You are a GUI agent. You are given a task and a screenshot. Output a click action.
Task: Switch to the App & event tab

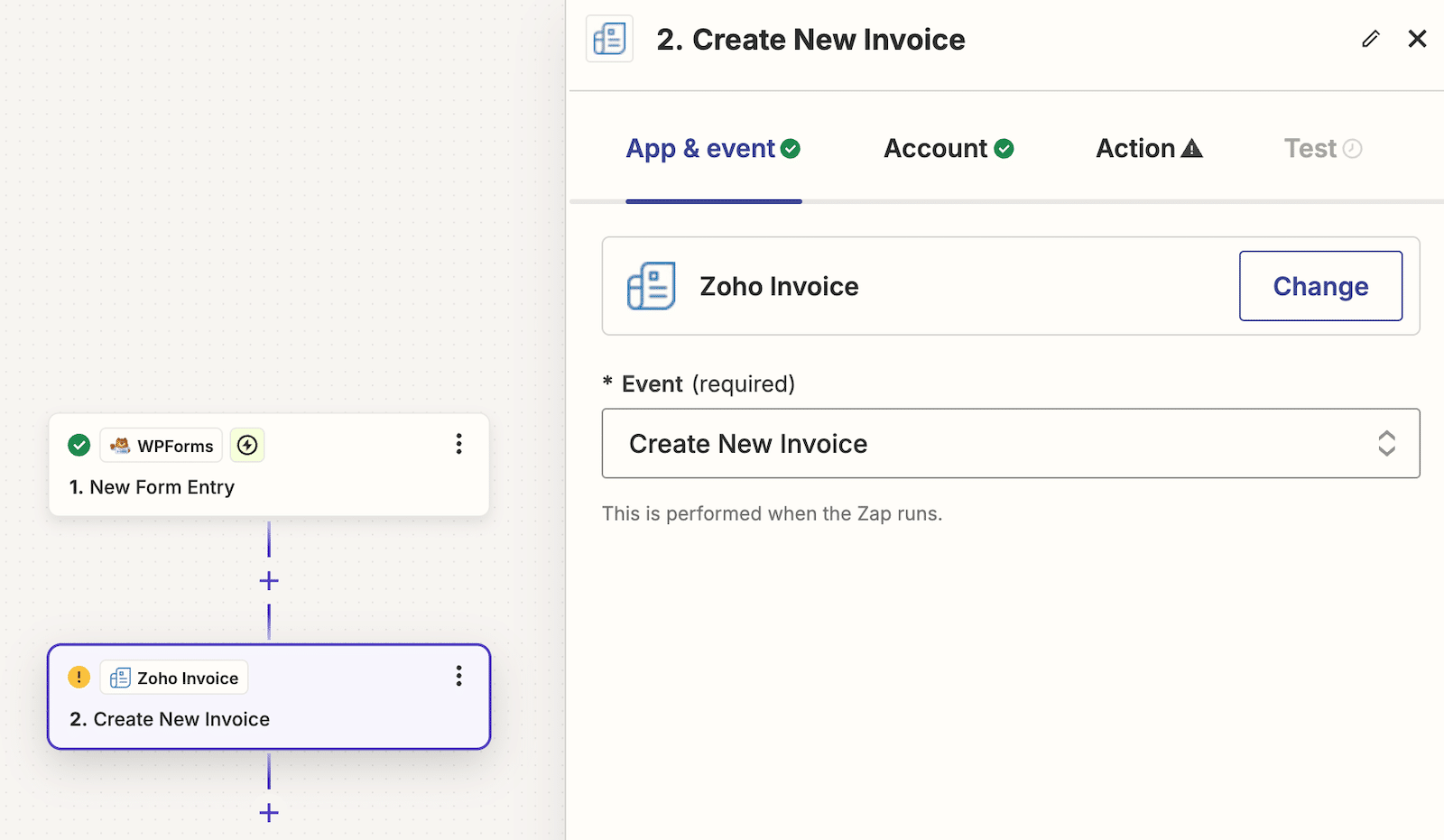point(713,149)
